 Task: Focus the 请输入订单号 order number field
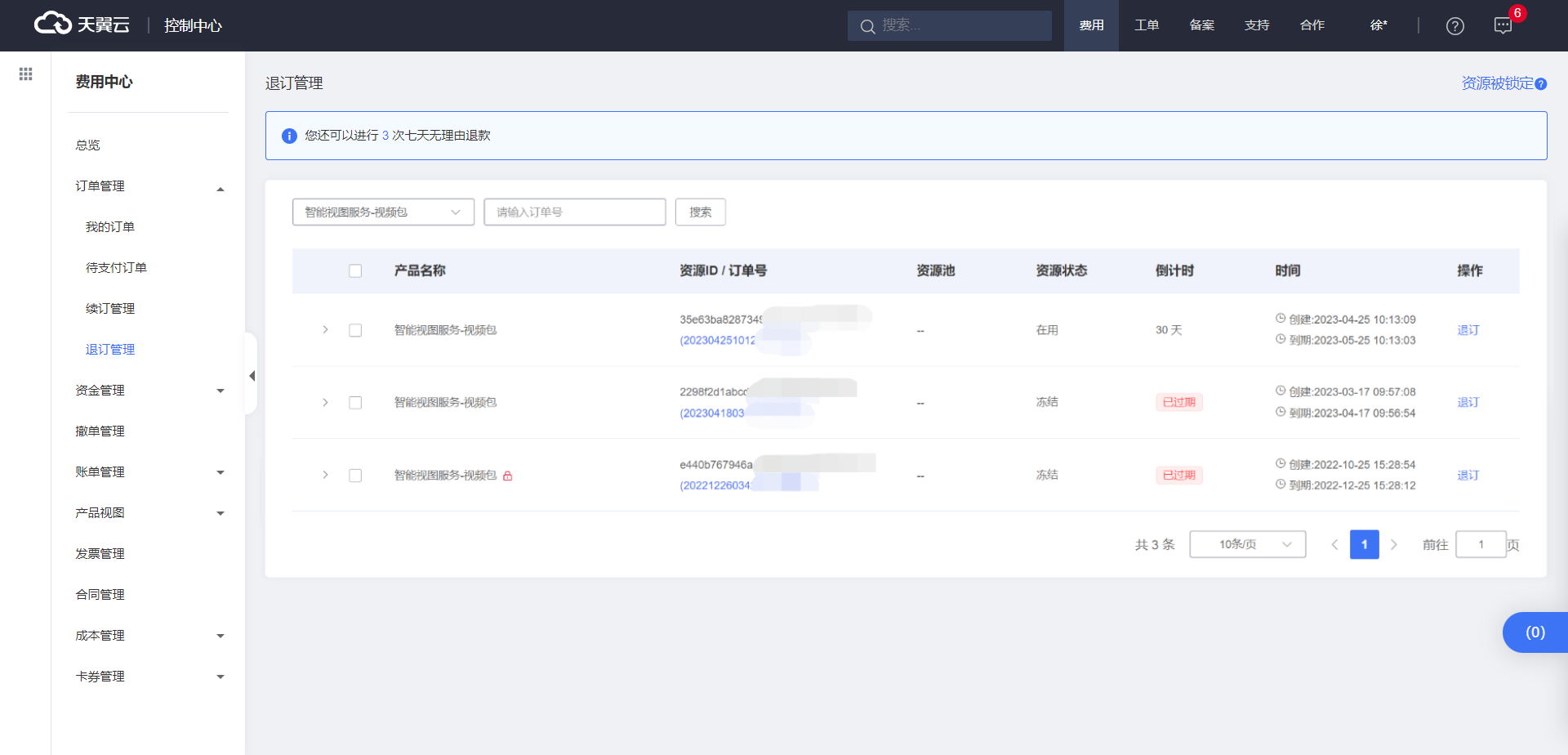(574, 212)
